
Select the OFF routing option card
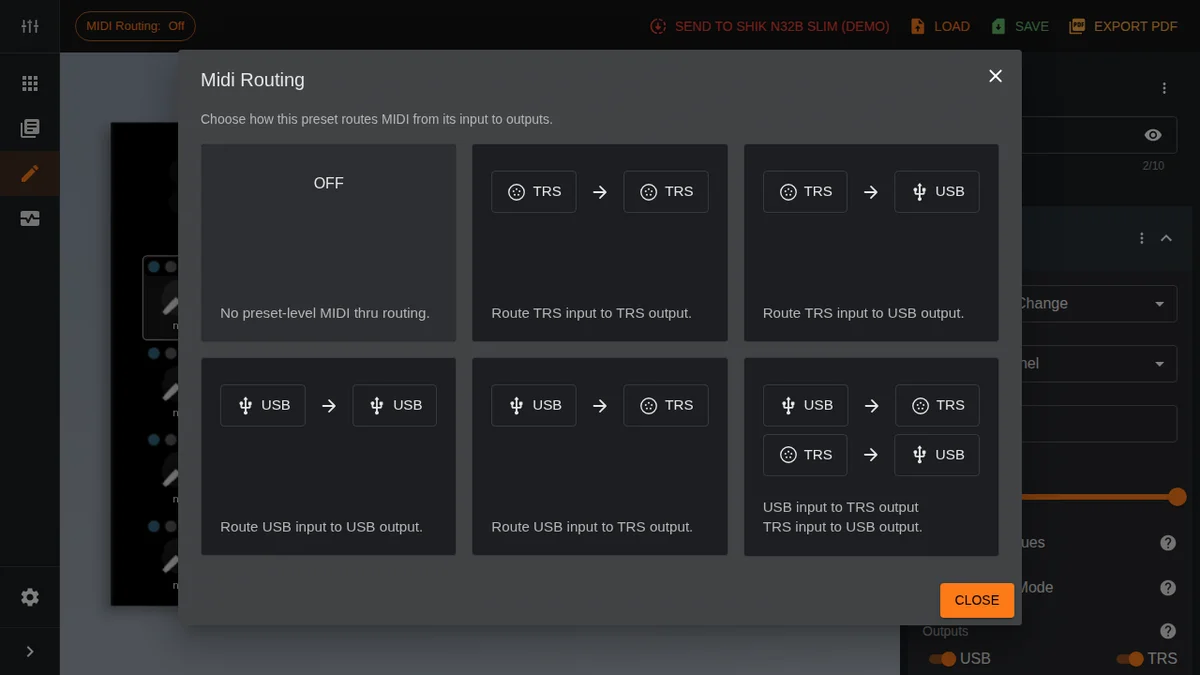(x=328, y=243)
